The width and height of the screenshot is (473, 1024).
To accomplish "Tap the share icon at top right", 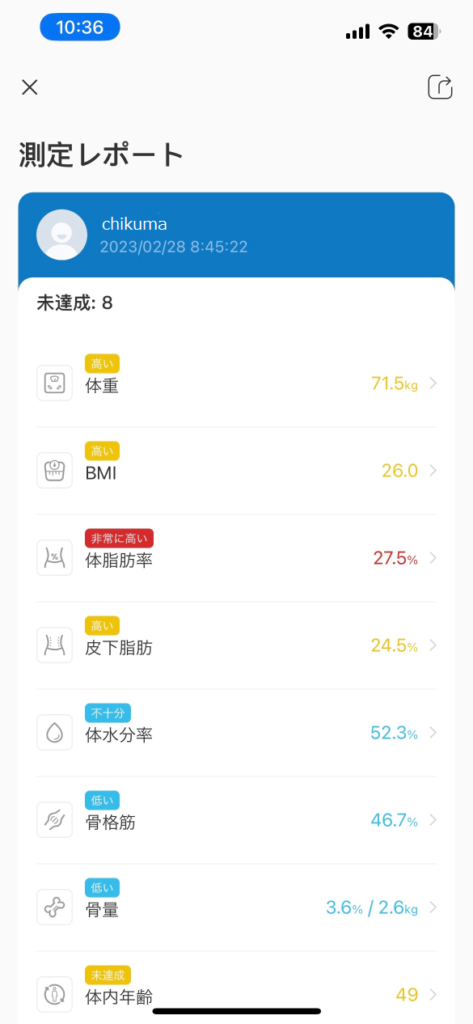I will coord(440,87).
